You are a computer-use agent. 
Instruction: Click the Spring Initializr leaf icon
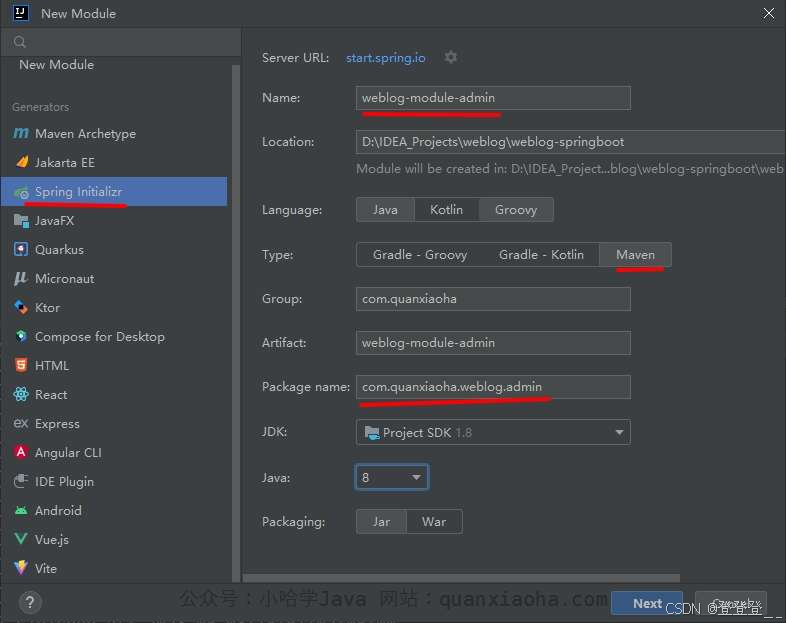tap(21, 192)
